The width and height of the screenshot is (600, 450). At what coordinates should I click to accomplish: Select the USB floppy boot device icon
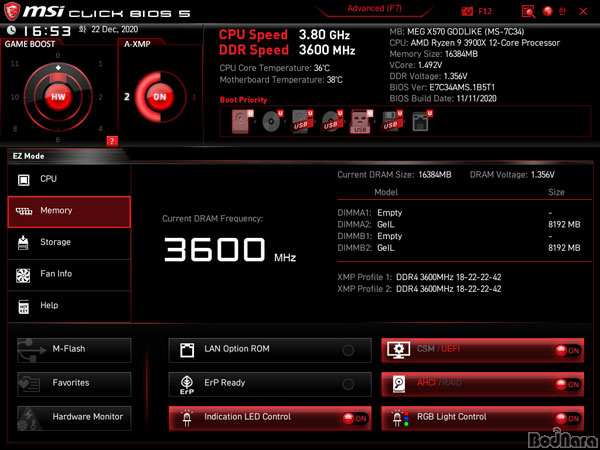(x=391, y=121)
